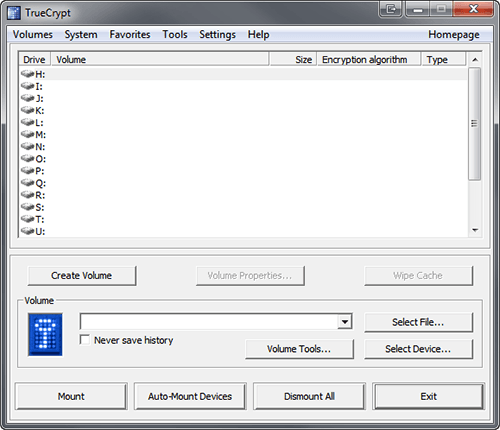
Task: Click the blue TrueCrypt volume logo icon
Action: coord(45,334)
